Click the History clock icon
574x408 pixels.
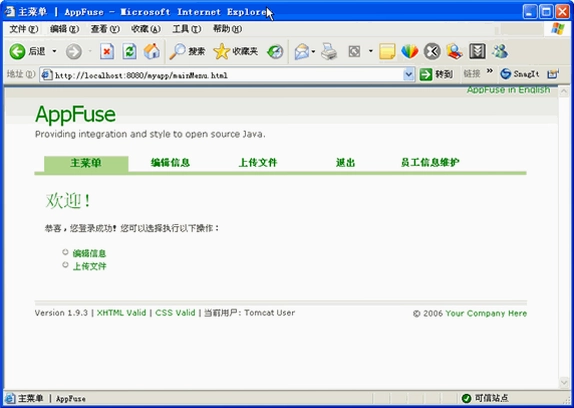click(275, 52)
